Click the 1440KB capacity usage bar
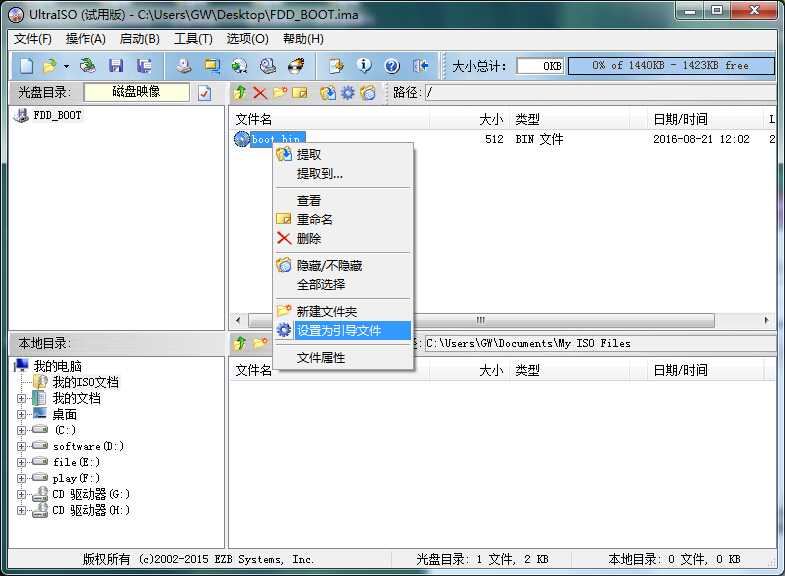The width and height of the screenshot is (785, 576). point(671,66)
